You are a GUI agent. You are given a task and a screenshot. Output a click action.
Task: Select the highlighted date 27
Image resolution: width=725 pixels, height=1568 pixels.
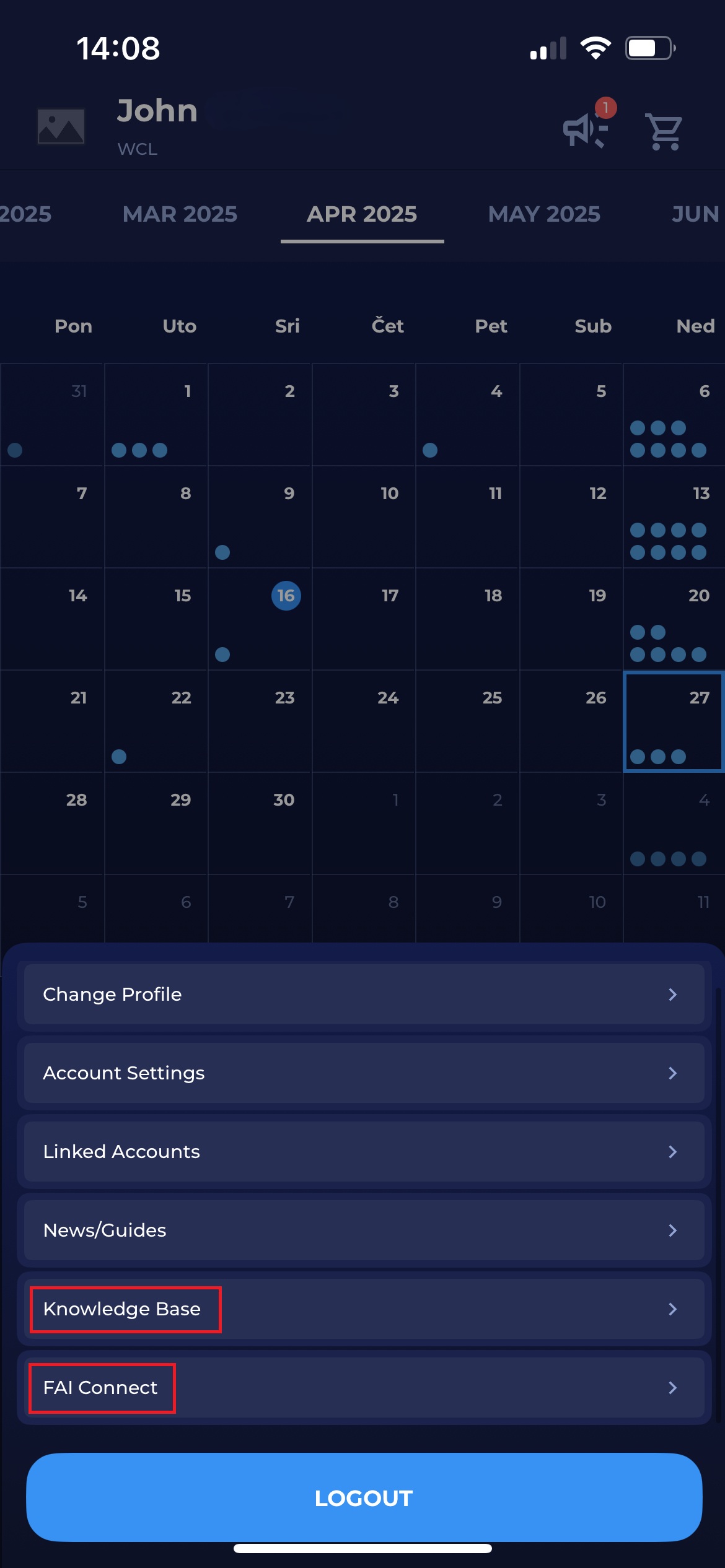pos(674,721)
